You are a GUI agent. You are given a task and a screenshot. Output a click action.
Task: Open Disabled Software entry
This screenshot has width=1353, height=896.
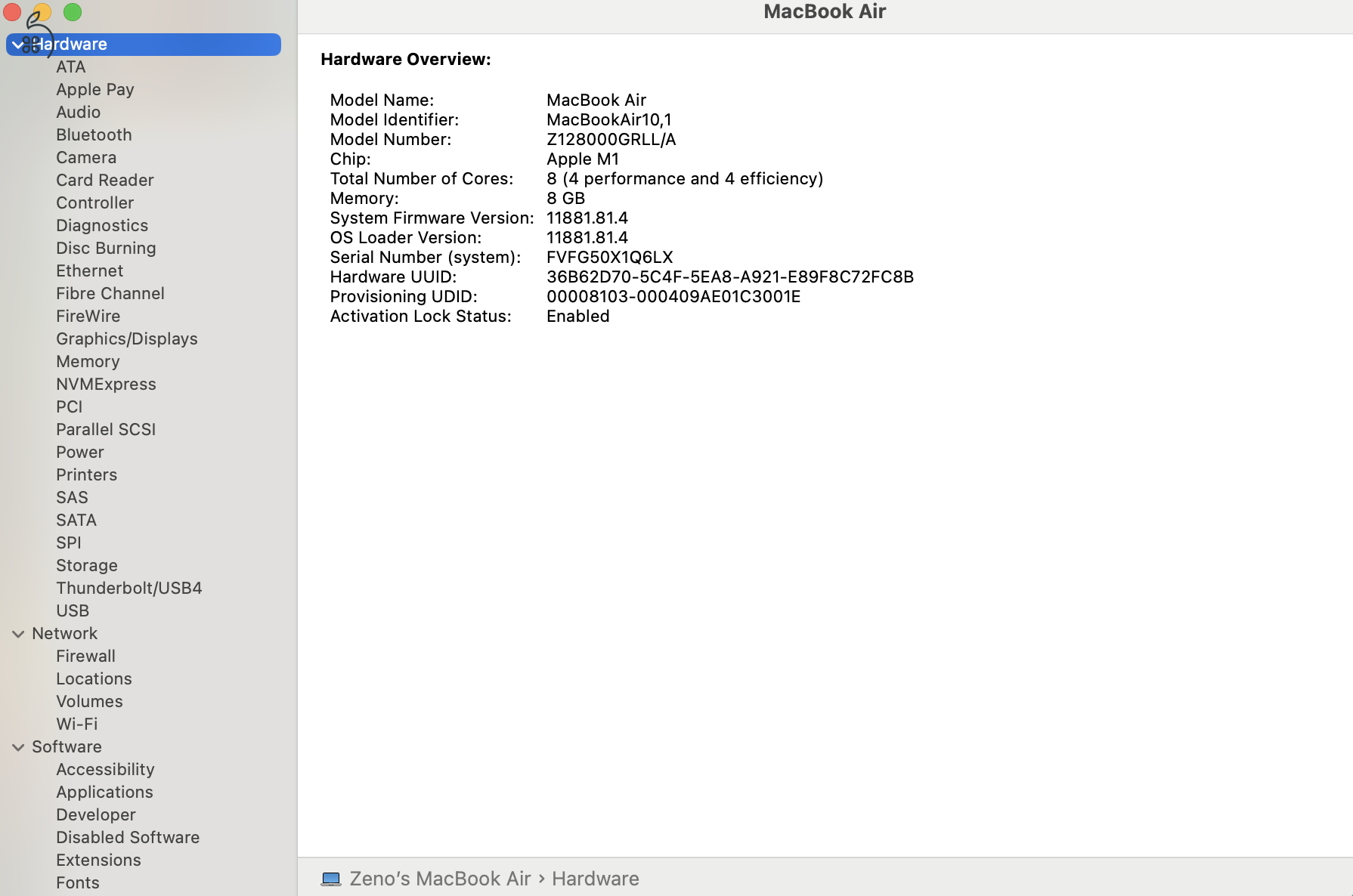coord(128,838)
